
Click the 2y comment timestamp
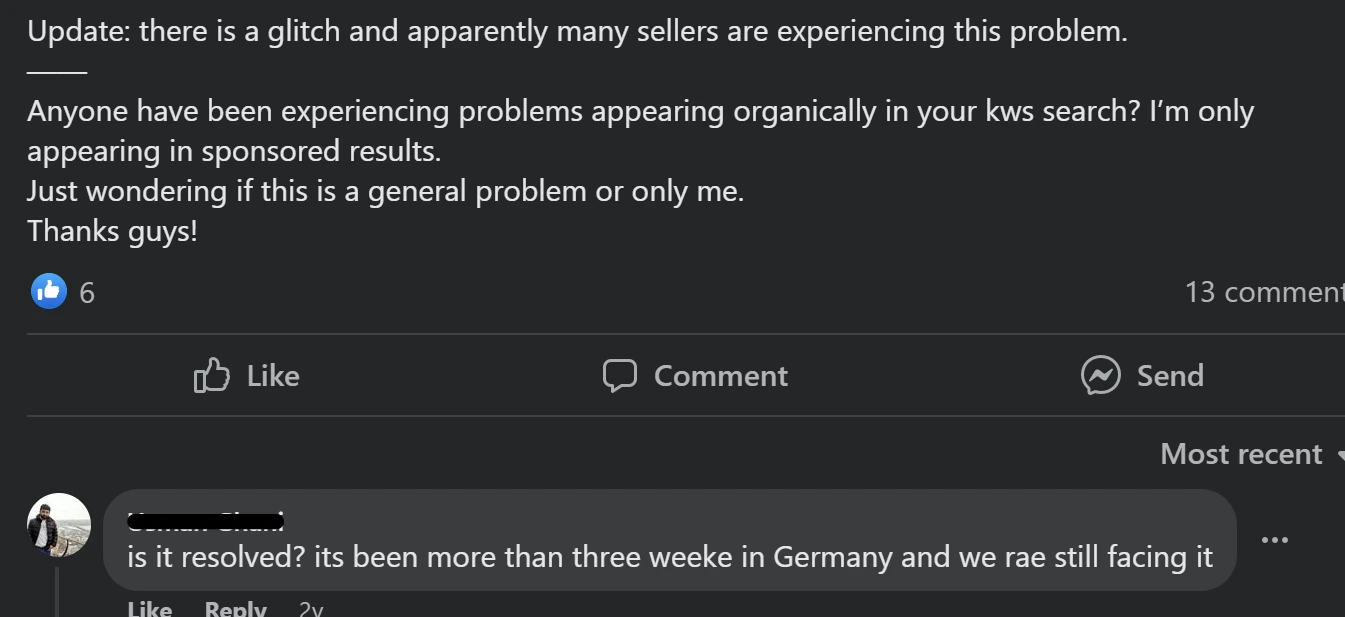pos(310,608)
